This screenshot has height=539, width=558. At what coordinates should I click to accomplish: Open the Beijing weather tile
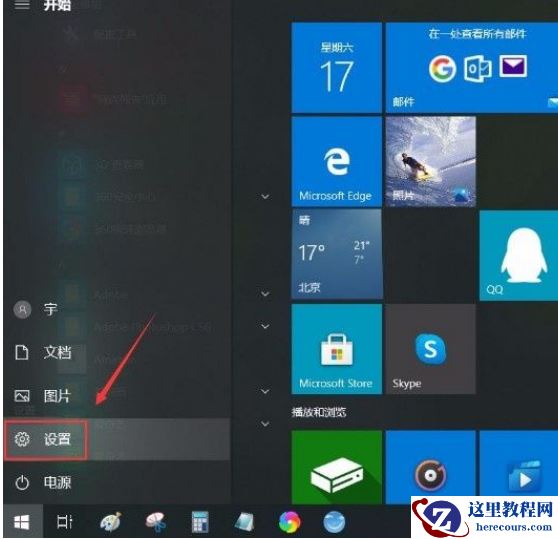coord(336,254)
